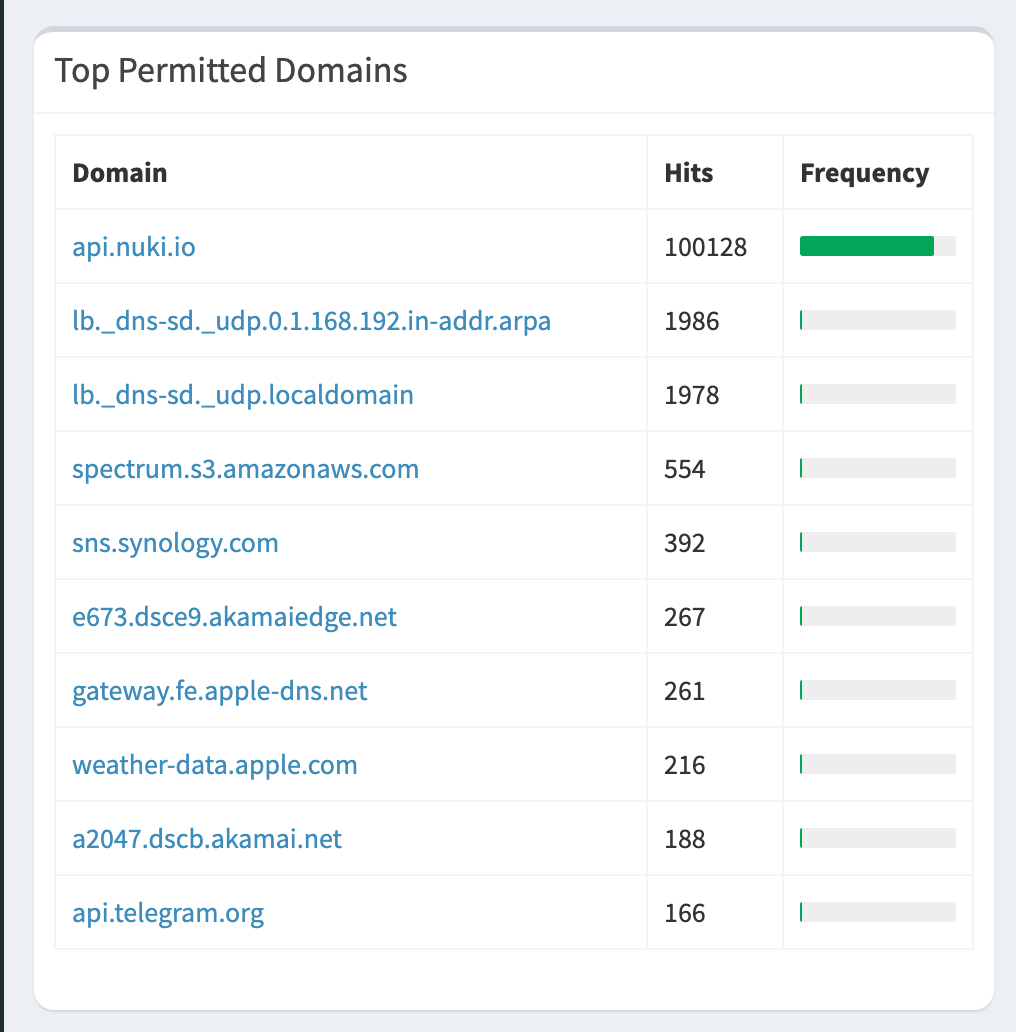
Task: Click the frequency bar for sns.synology.com
Action: [x=878, y=542]
